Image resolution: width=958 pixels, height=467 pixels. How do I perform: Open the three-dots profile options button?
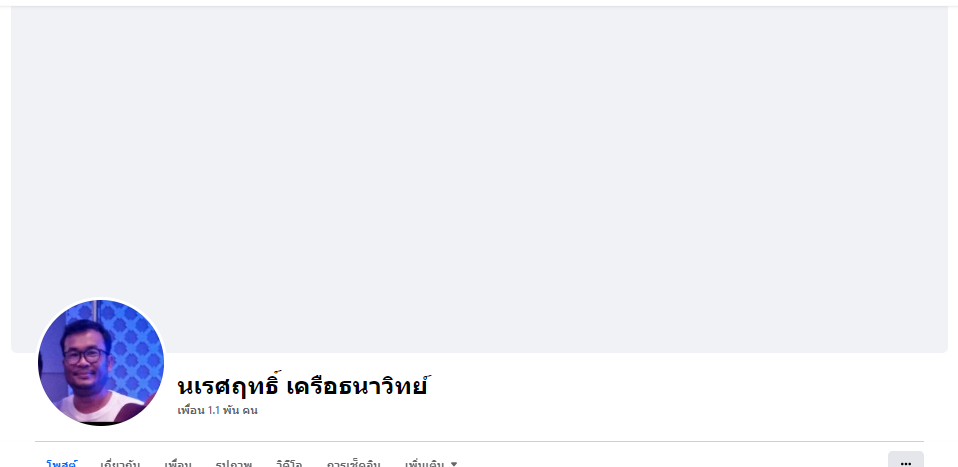[x=905, y=461]
